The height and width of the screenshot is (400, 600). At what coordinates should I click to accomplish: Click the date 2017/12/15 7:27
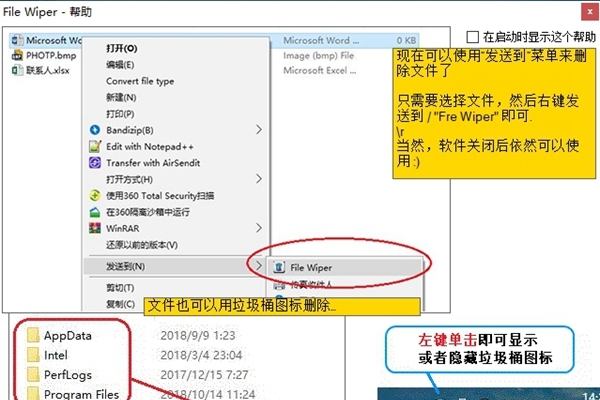(x=204, y=375)
